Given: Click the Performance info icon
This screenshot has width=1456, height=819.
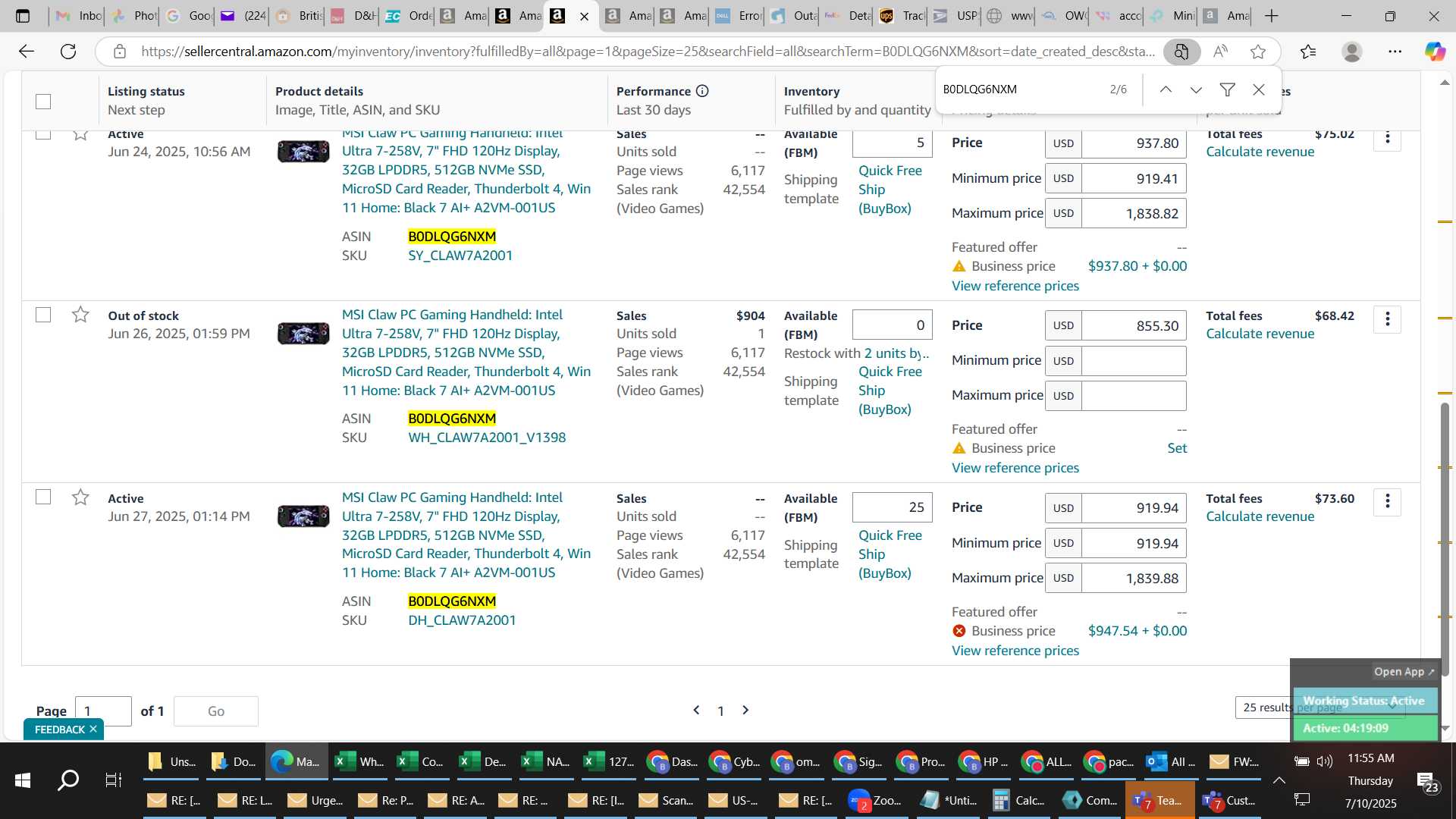Looking at the screenshot, I should (702, 91).
